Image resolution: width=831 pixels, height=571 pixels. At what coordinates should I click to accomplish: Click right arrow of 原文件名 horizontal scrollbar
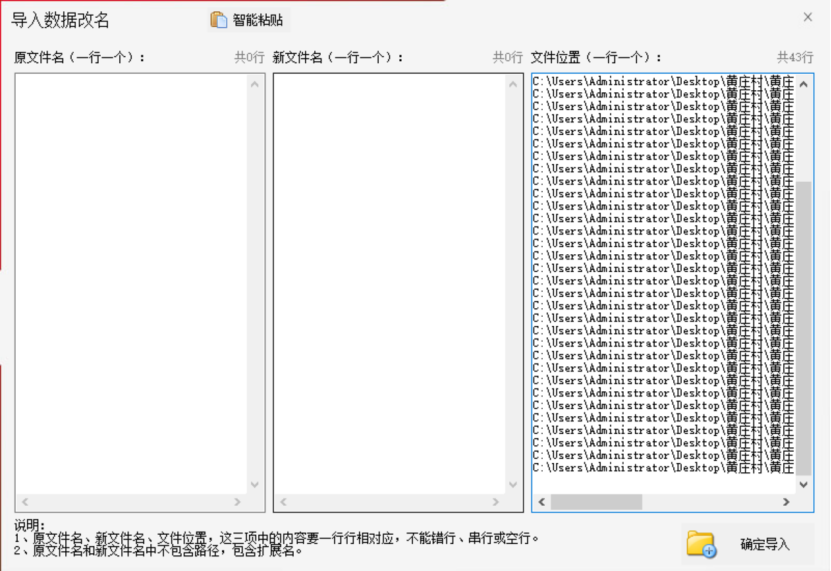pyautogui.click(x=238, y=502)
